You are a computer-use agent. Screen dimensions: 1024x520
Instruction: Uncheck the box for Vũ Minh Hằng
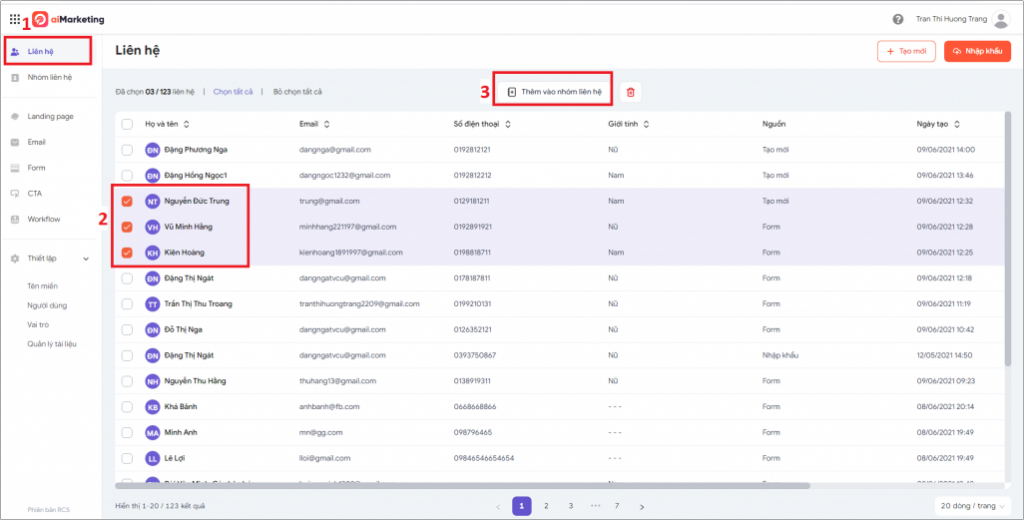coord(127,227)
